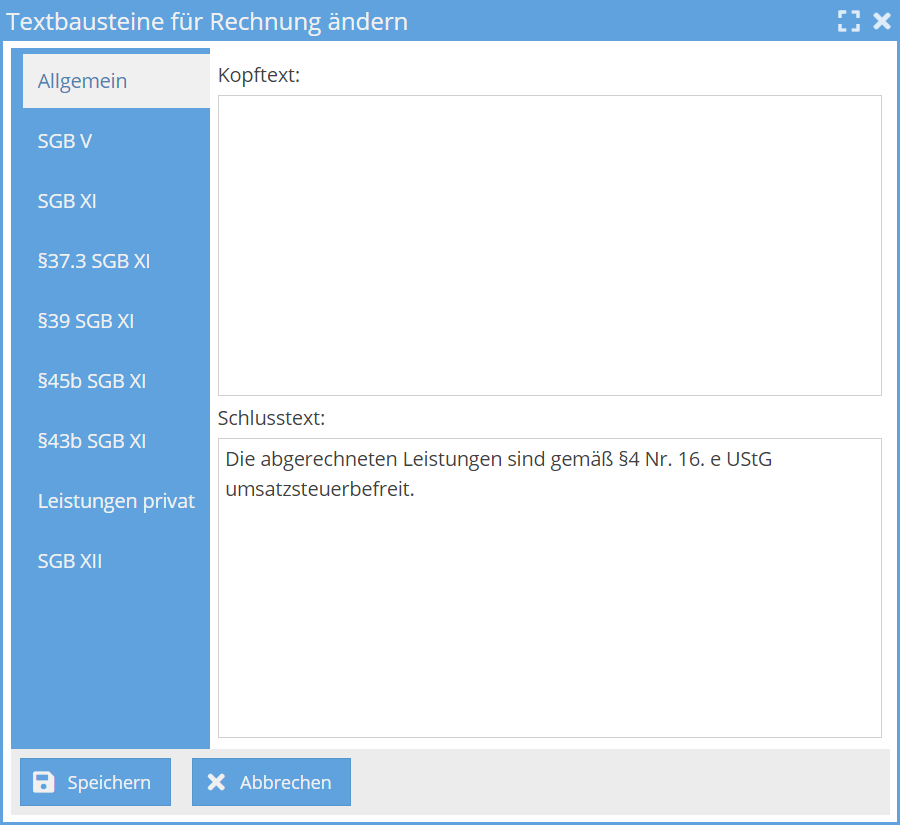Open the SGB XII tab
The height and width of the screenshot is (825, 900).
70,561
